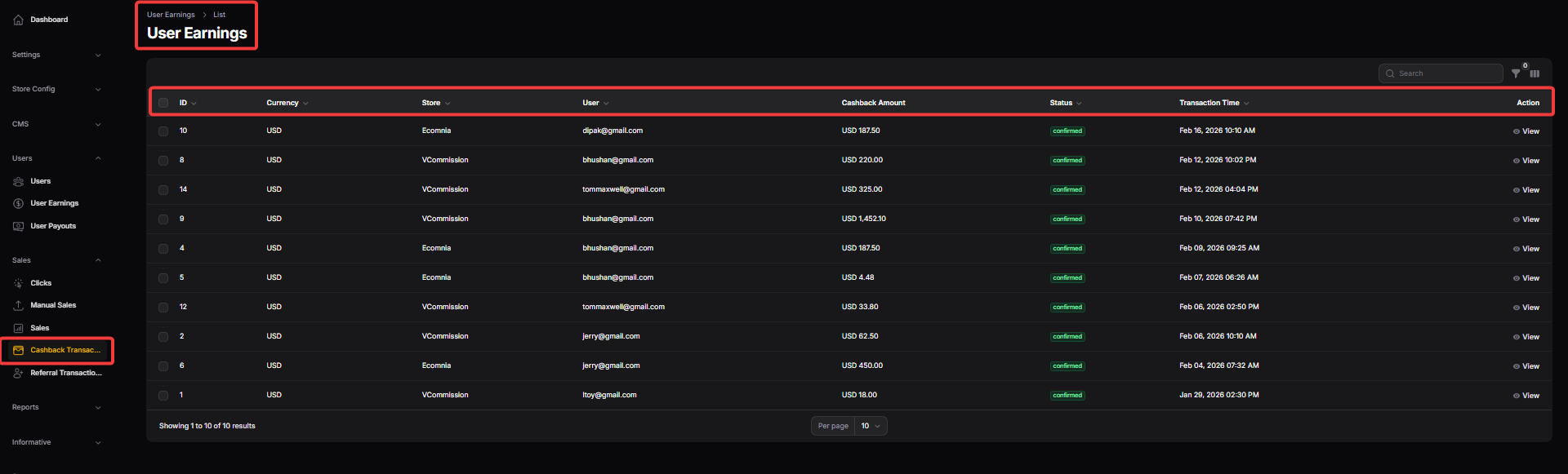This screenshot has height=474, width=1568.
Task: Open User Payouts icon in sidebar
Action: click(18, 226)
